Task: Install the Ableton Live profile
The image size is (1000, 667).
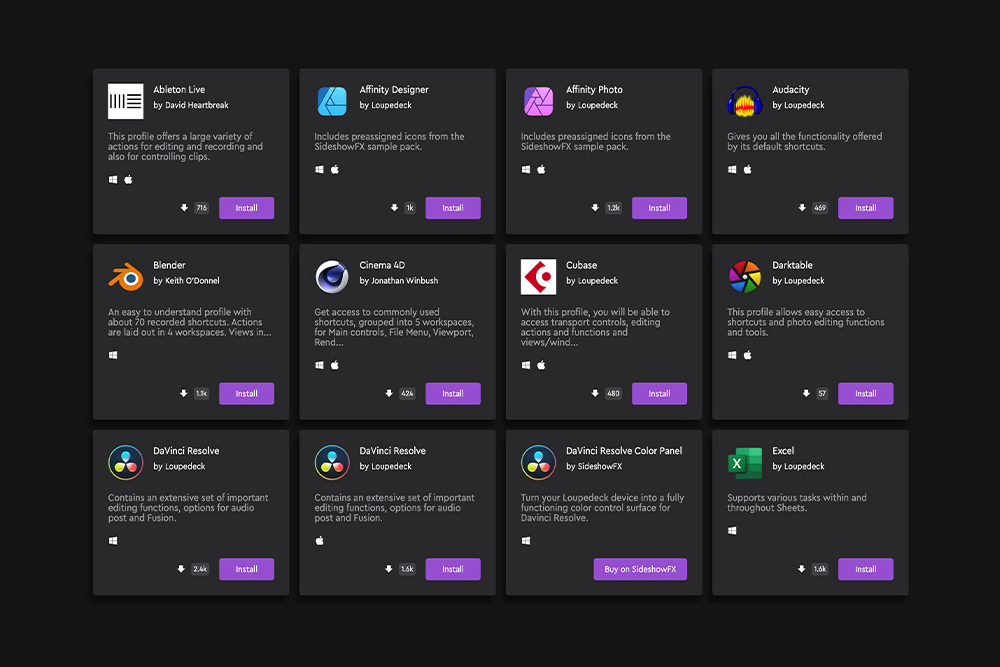Action: click(x=246, y=208)
